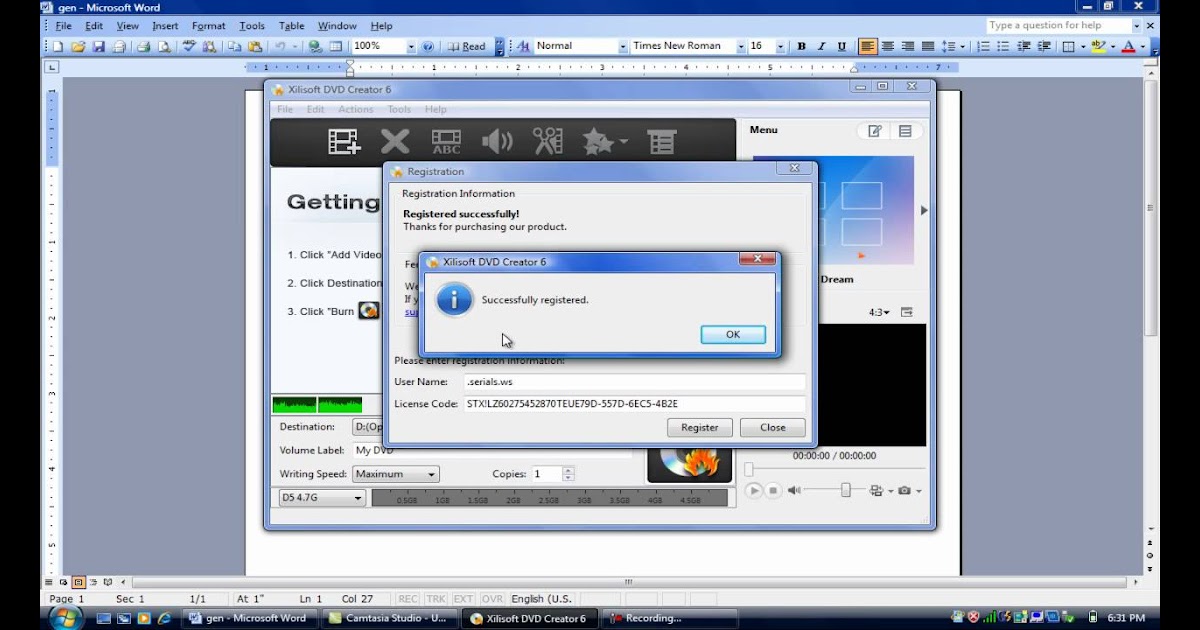The image size is (1200, 630).
Task: Toggle EXT extend selection in status bar
Action: [463, 599]
